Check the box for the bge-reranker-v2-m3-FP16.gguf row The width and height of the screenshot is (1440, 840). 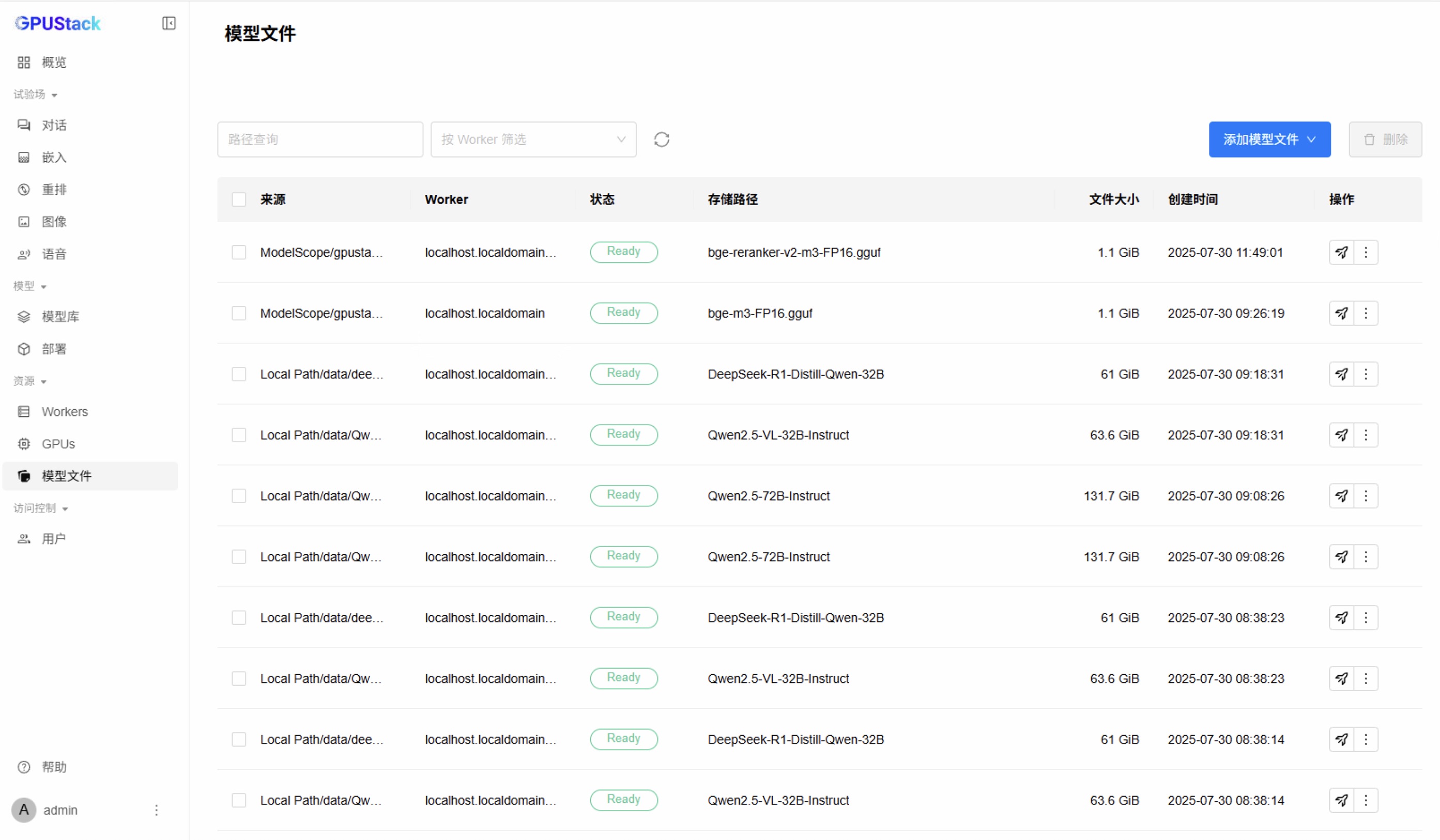pyautogui.click(x=239, y=253)
